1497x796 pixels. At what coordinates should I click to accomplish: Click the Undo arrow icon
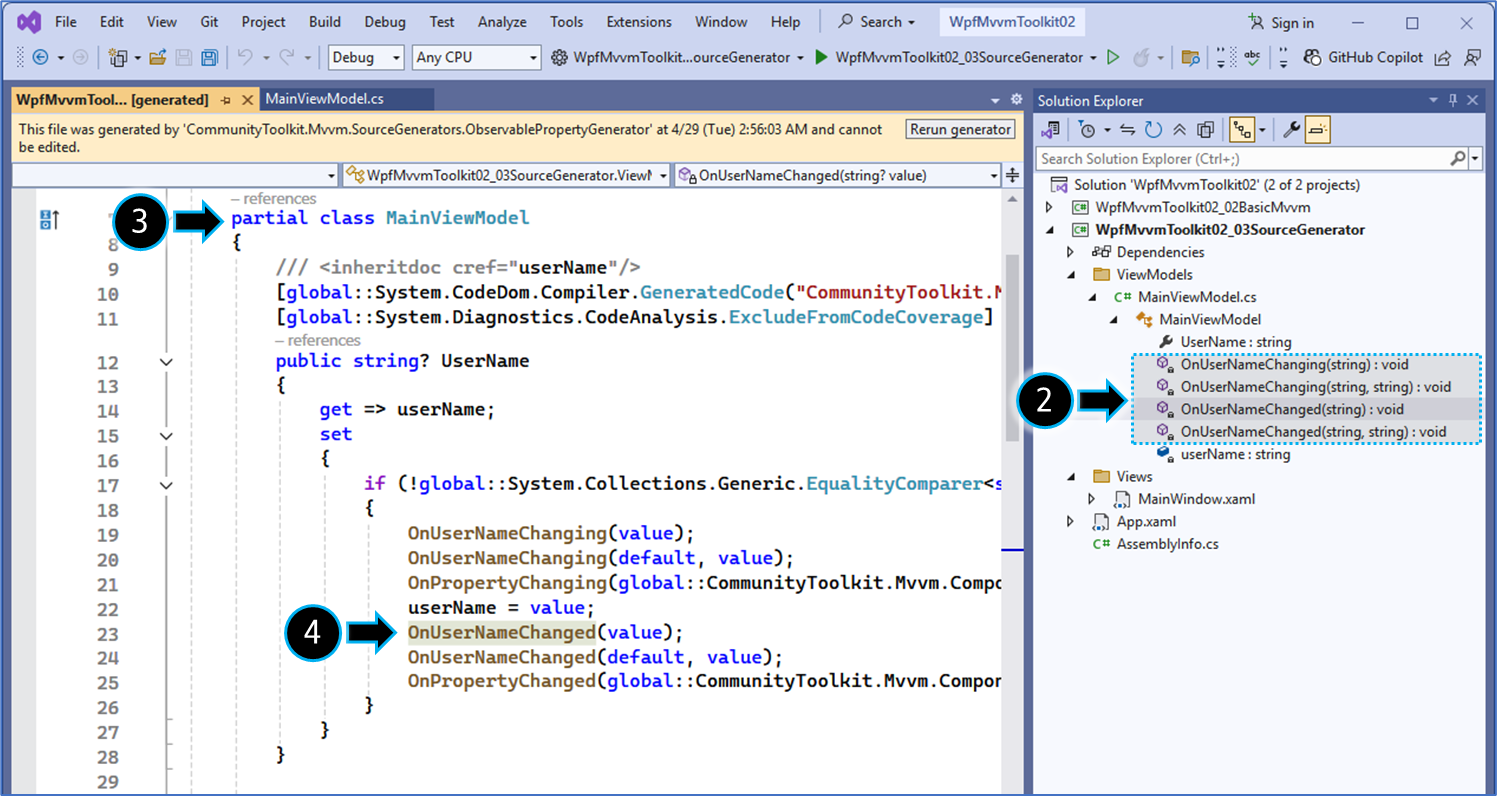[x=245, y=58]
